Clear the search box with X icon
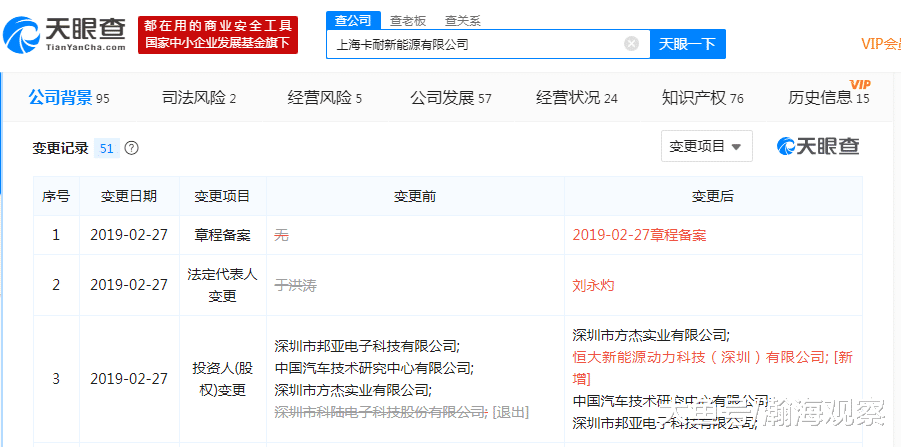Image resolution: width=901 pixels, height=447 pixels. coord(632,44)
